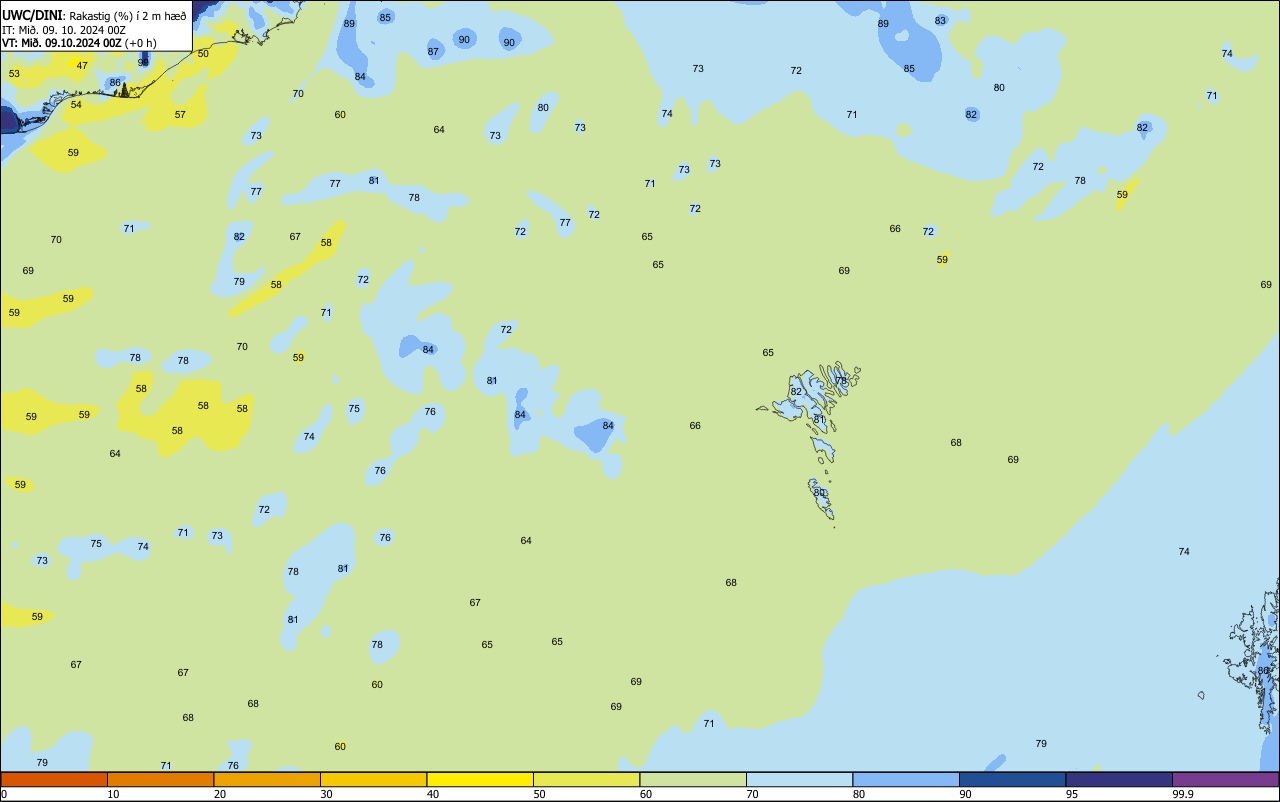Screen dimensions: 1280x802
Task: Click the value 80 on the southern Faroe island
Action: coord(819,492)
